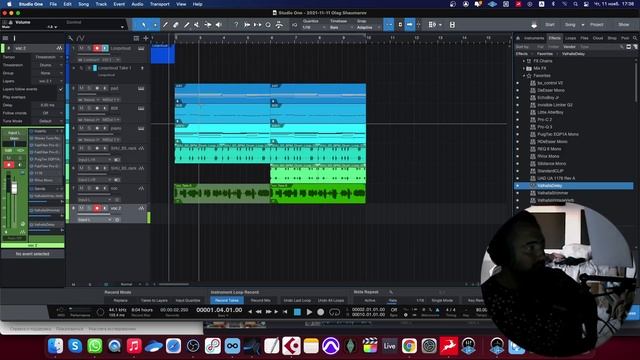Switch to Instruments browser tab
Screen dimensions: 640x360
click(x=534, y=38)
